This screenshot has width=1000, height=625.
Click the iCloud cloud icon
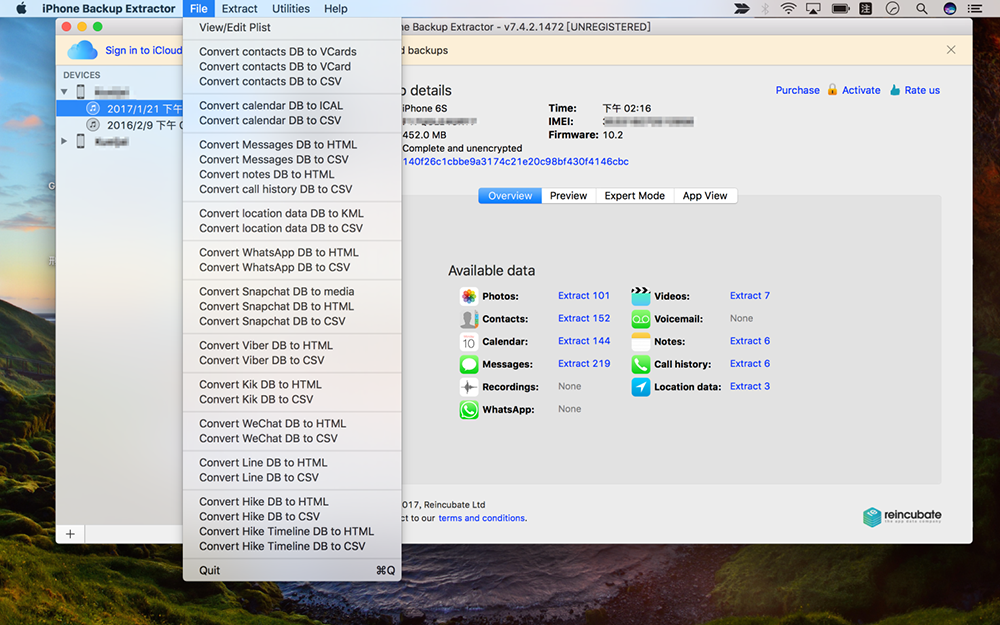point(82,50)
